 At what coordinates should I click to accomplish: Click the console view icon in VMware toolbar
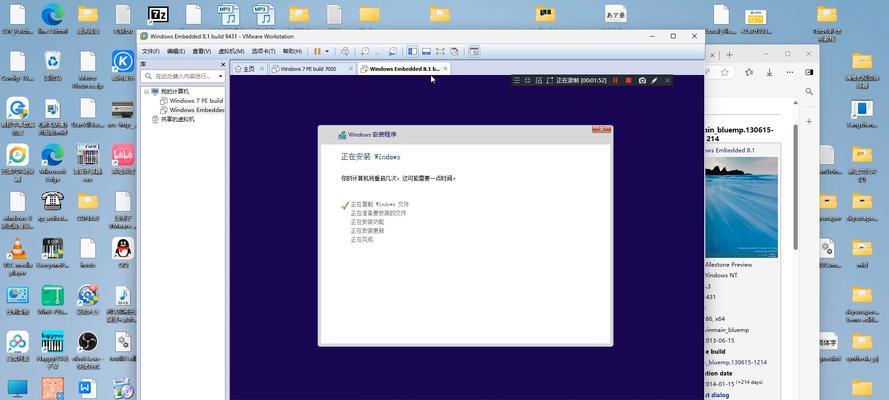click(474, 52)
